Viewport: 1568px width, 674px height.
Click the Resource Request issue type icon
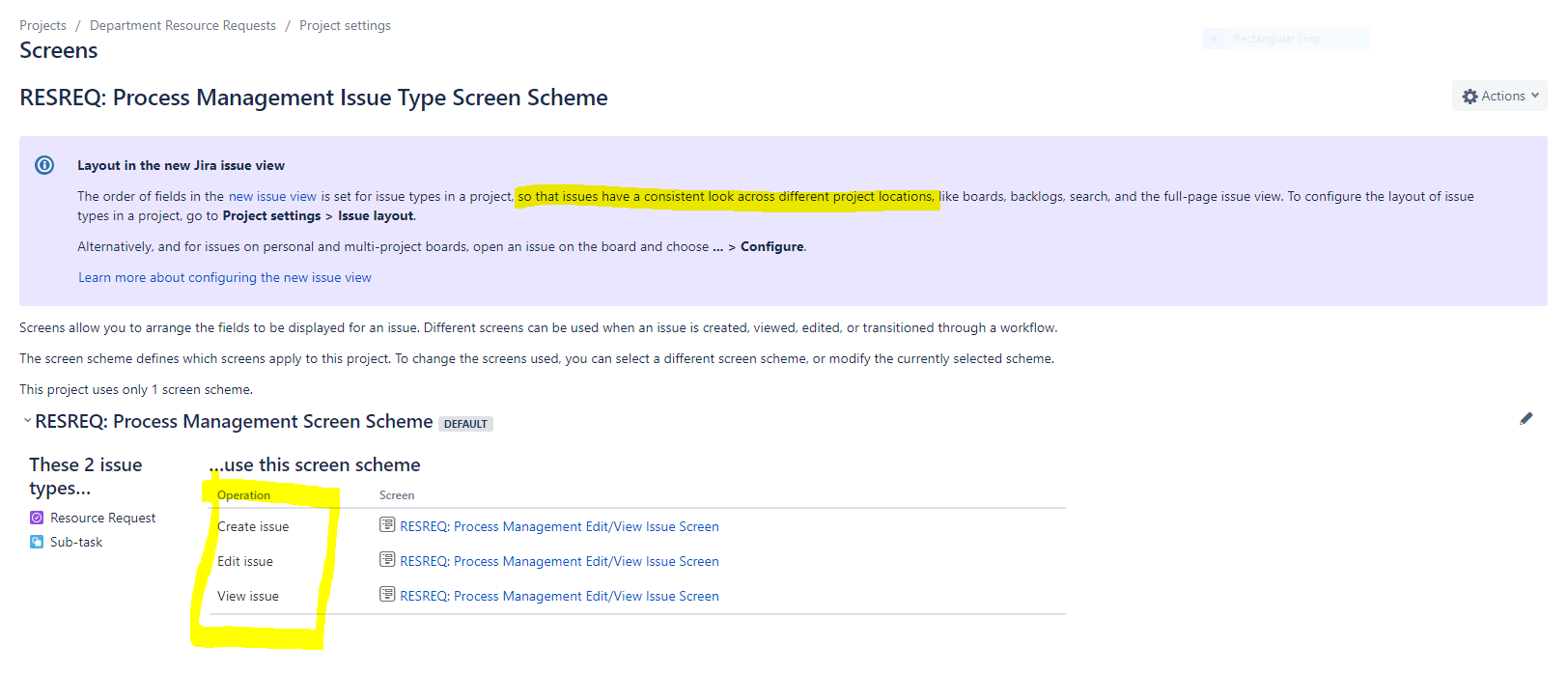37,518
